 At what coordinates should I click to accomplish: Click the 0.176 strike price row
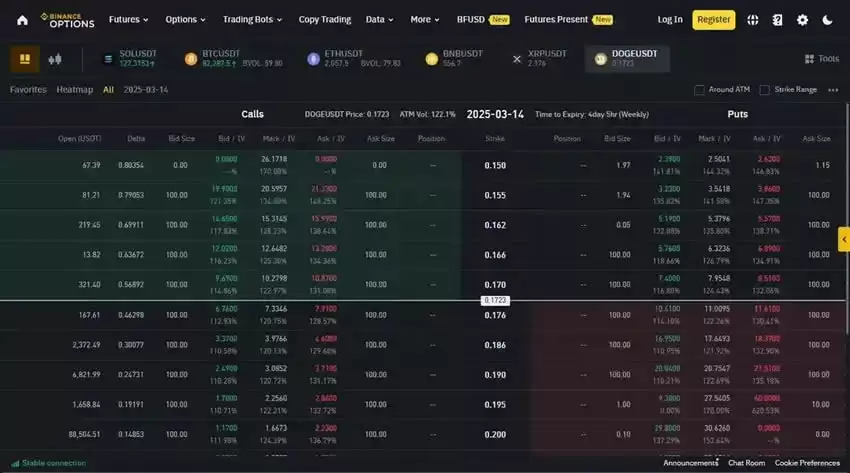[x=495, y=316]
